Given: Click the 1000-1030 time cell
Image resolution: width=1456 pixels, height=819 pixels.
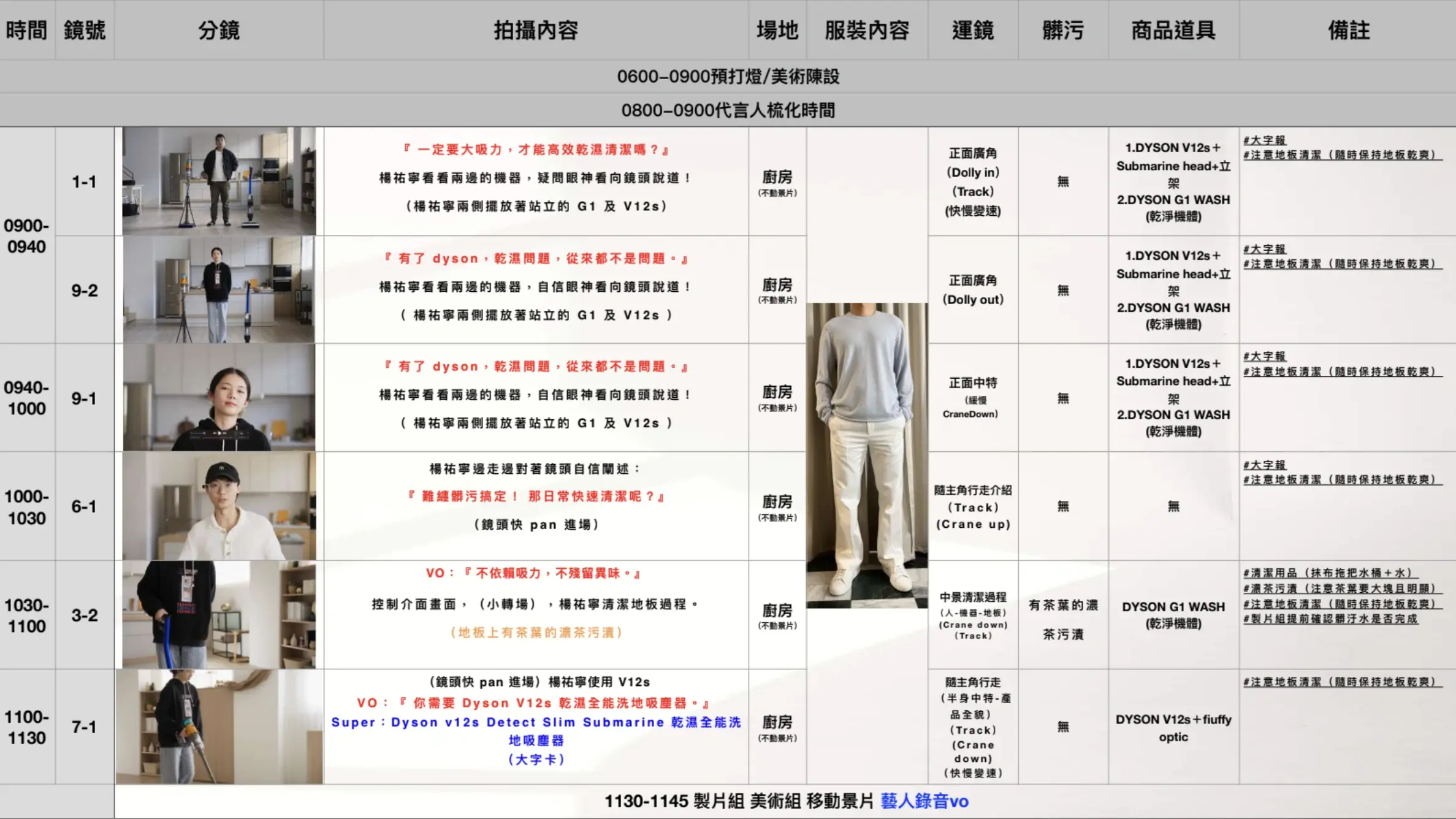Looking at the screenshot, I should click(x=26, y=507).
